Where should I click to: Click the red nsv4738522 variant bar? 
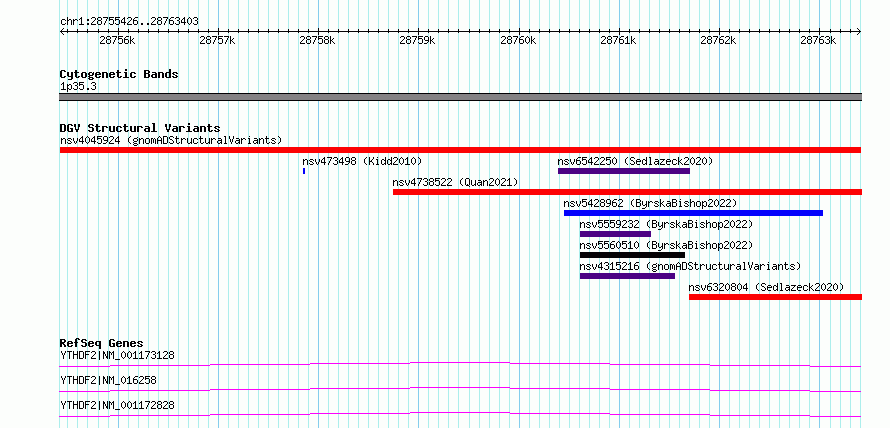[627, 192]
